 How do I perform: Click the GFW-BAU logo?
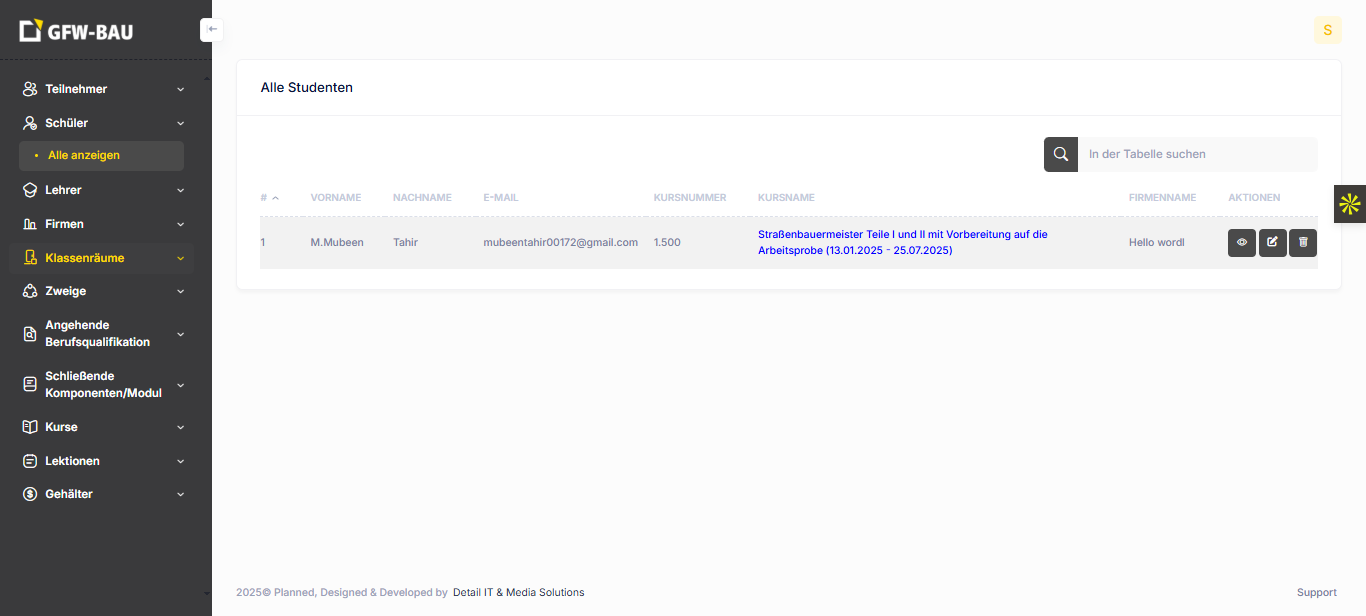(x=77, y=31)
